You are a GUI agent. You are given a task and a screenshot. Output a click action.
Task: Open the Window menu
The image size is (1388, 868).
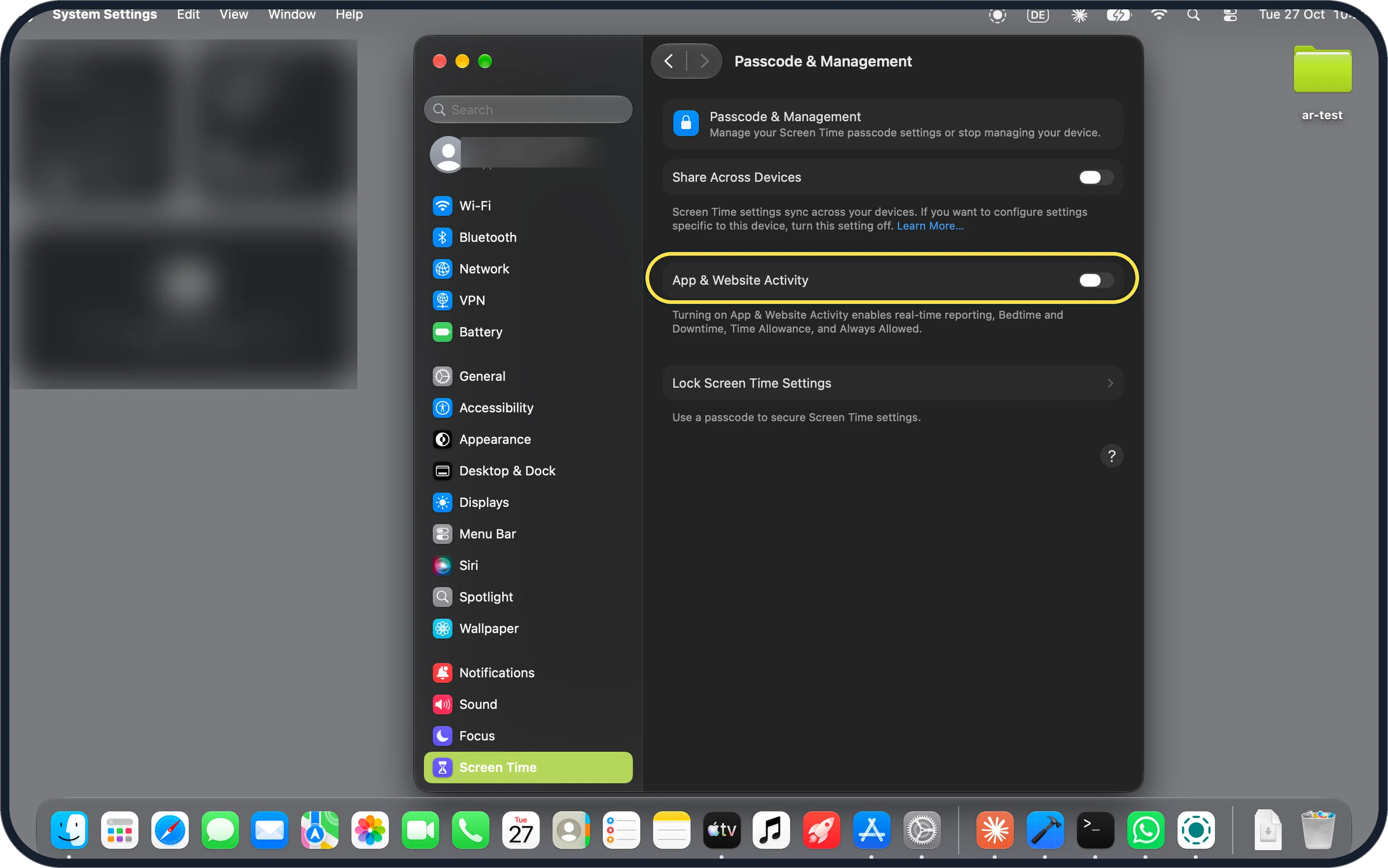point(292,14)
